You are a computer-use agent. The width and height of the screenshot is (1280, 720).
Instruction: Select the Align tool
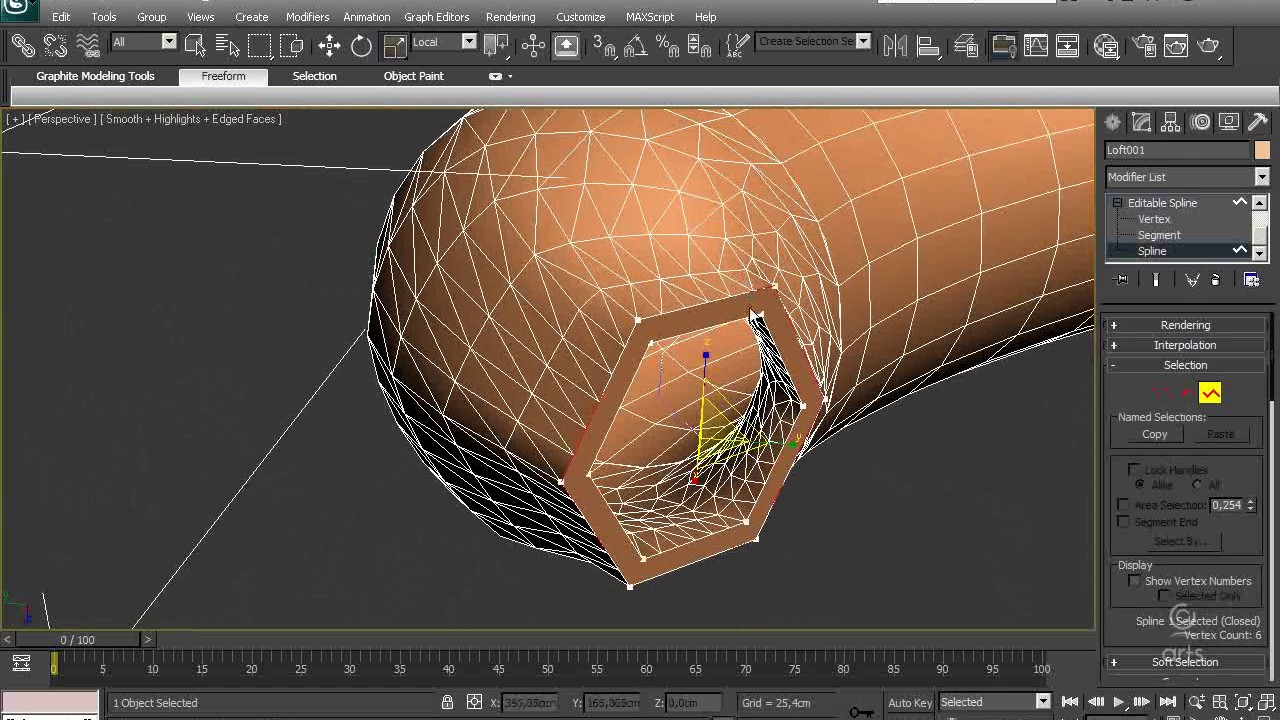[928, 44]
